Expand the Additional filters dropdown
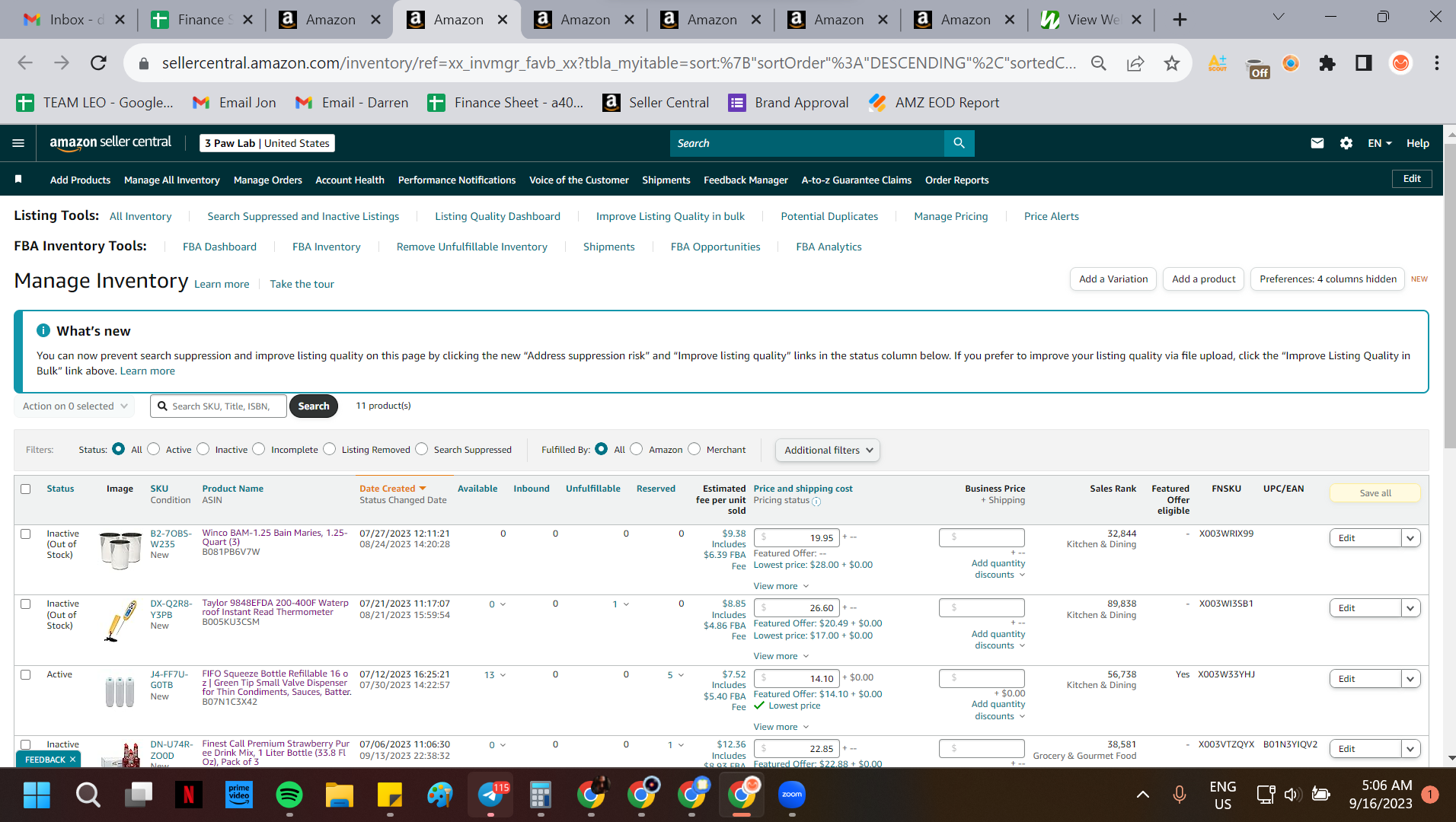This screenshot has height=822, width=1456. [828, 450]
